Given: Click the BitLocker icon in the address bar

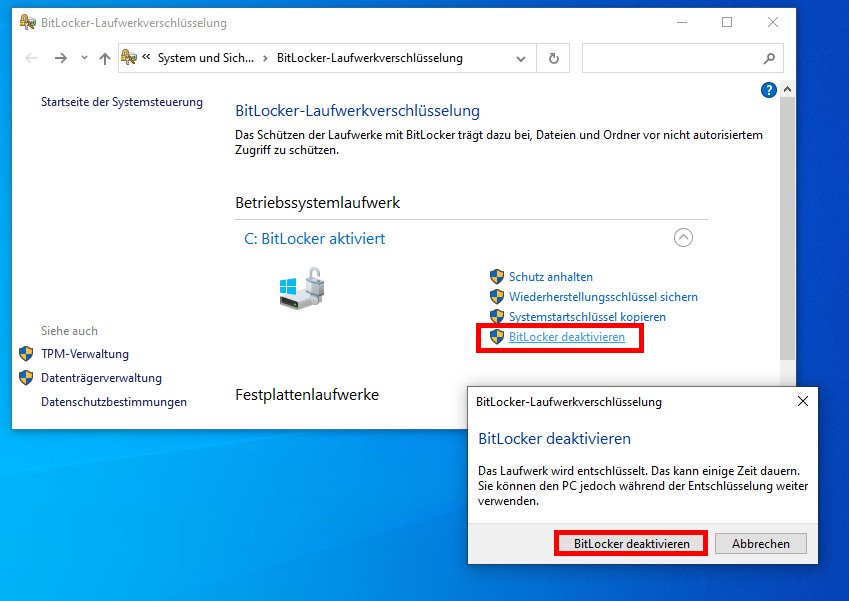Looking at the screenshot, I should click(129, 57).
